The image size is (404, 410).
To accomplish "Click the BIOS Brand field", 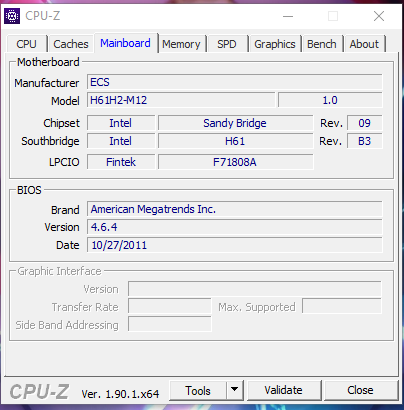I will pyautogui.click(x=235, y=209).
